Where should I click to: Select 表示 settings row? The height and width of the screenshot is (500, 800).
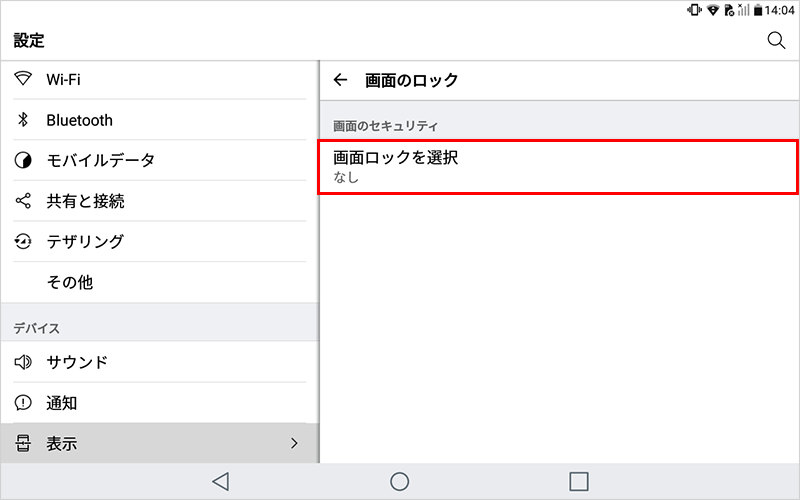pos(160,443)
